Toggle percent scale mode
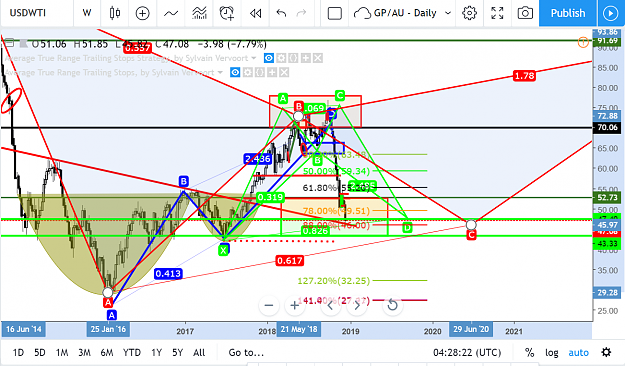 (529, 352)
